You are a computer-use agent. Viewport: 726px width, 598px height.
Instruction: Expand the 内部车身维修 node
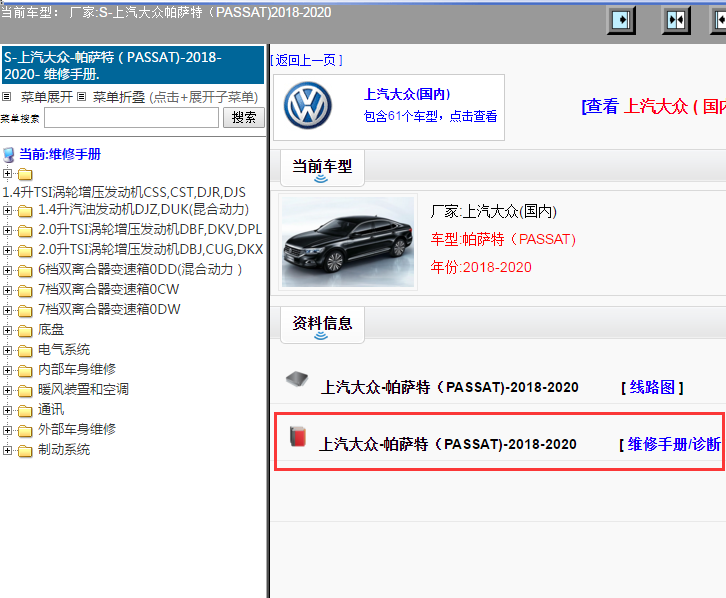(7, 370)
